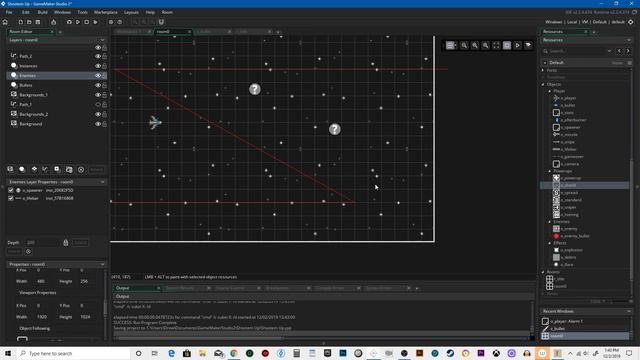Image resolution: width=640 pixels, height=360 pixels.
Task: Play room animation preview
Action: tap(517, 45)
